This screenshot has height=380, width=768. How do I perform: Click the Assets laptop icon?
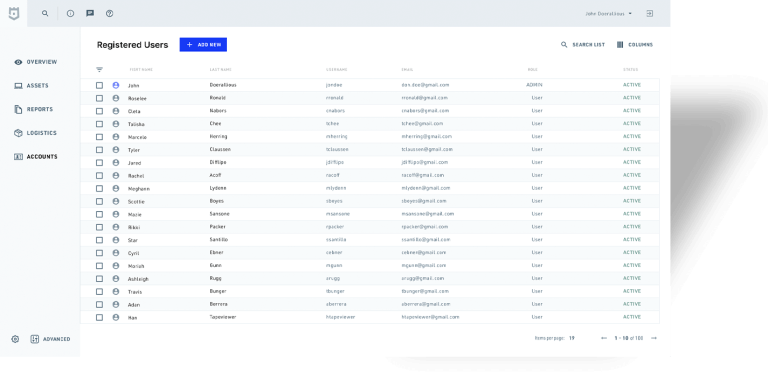19,86
